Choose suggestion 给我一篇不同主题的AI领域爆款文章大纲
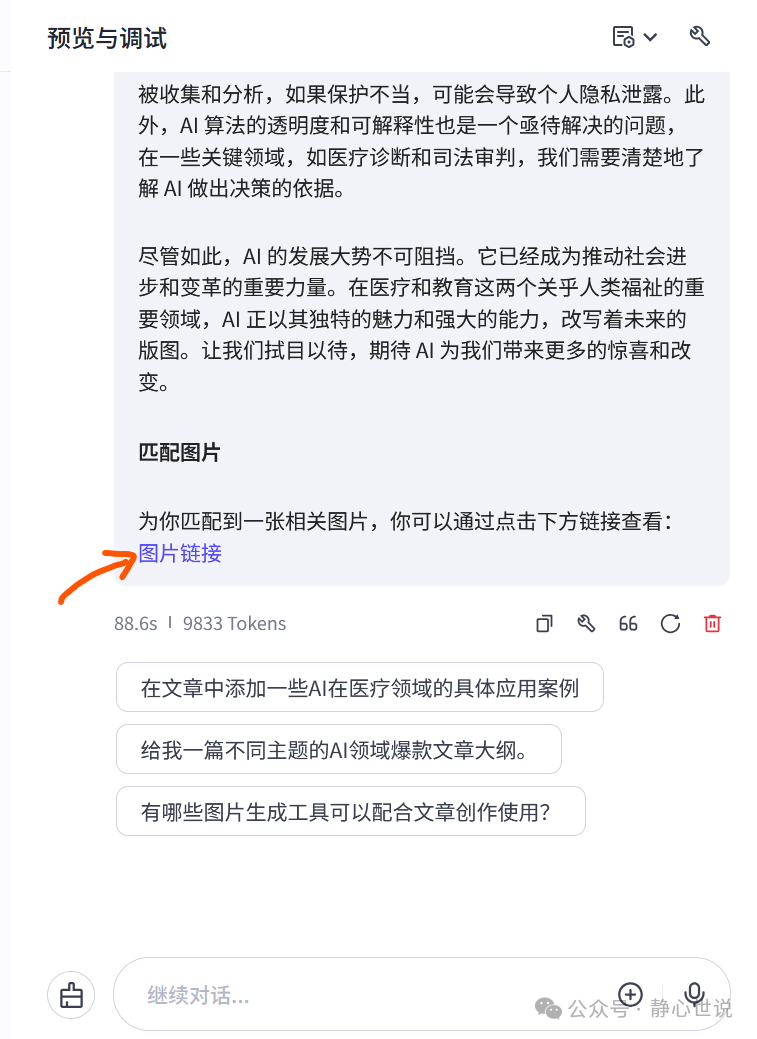Viewport: 757px width, 1039px height. coord(339,749)
